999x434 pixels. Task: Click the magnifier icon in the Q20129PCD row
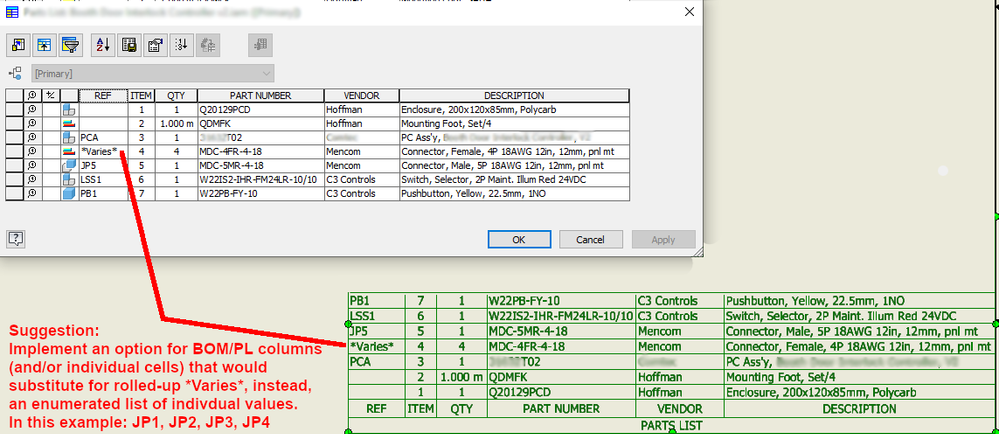[32, 110]
